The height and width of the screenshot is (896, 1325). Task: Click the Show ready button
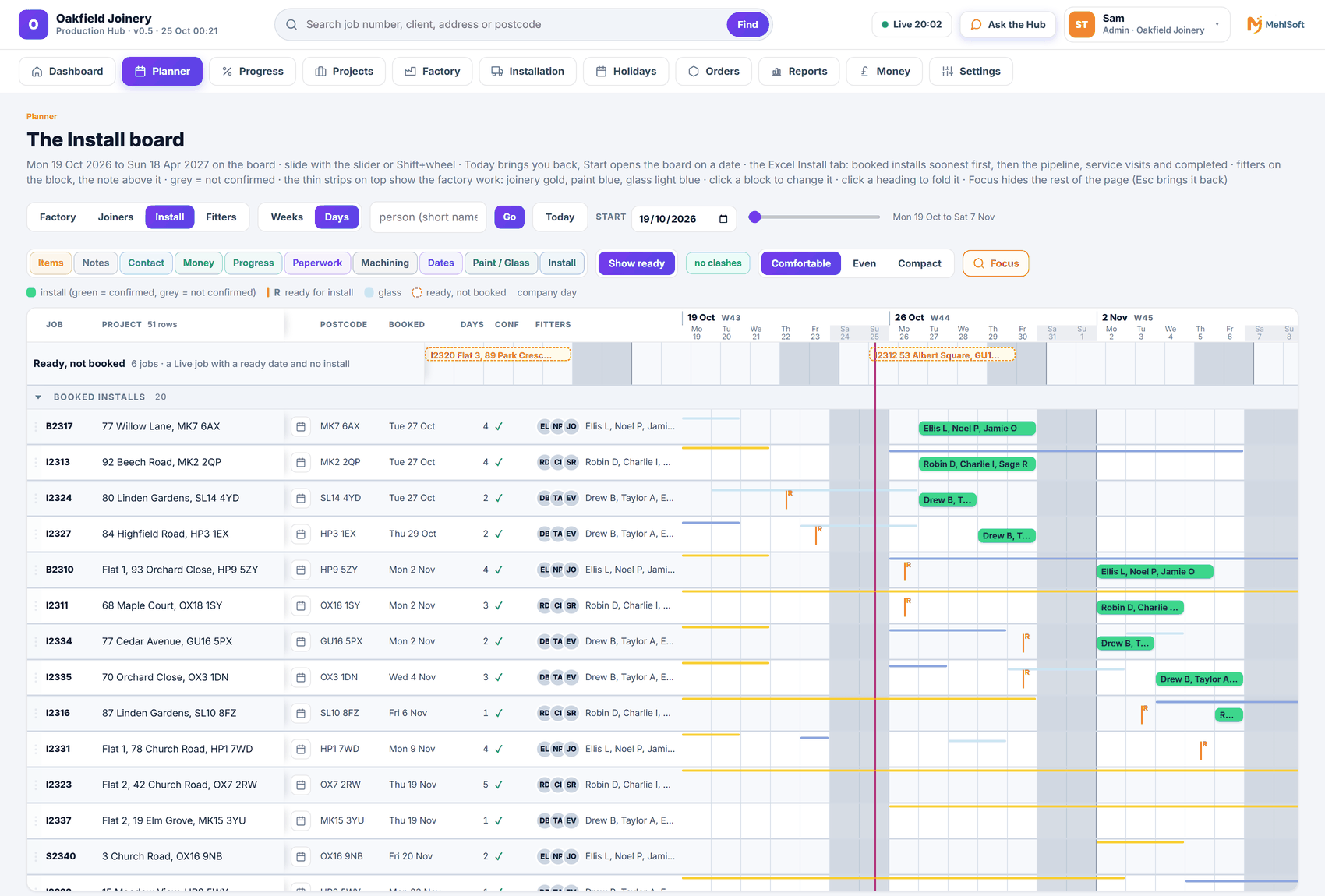coord(637,263)
